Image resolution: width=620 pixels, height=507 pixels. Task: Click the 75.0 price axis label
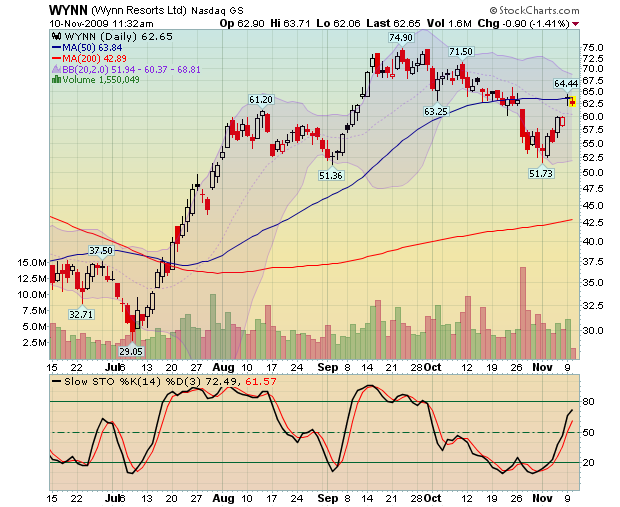pyautogui.click(x=593, y=48)
